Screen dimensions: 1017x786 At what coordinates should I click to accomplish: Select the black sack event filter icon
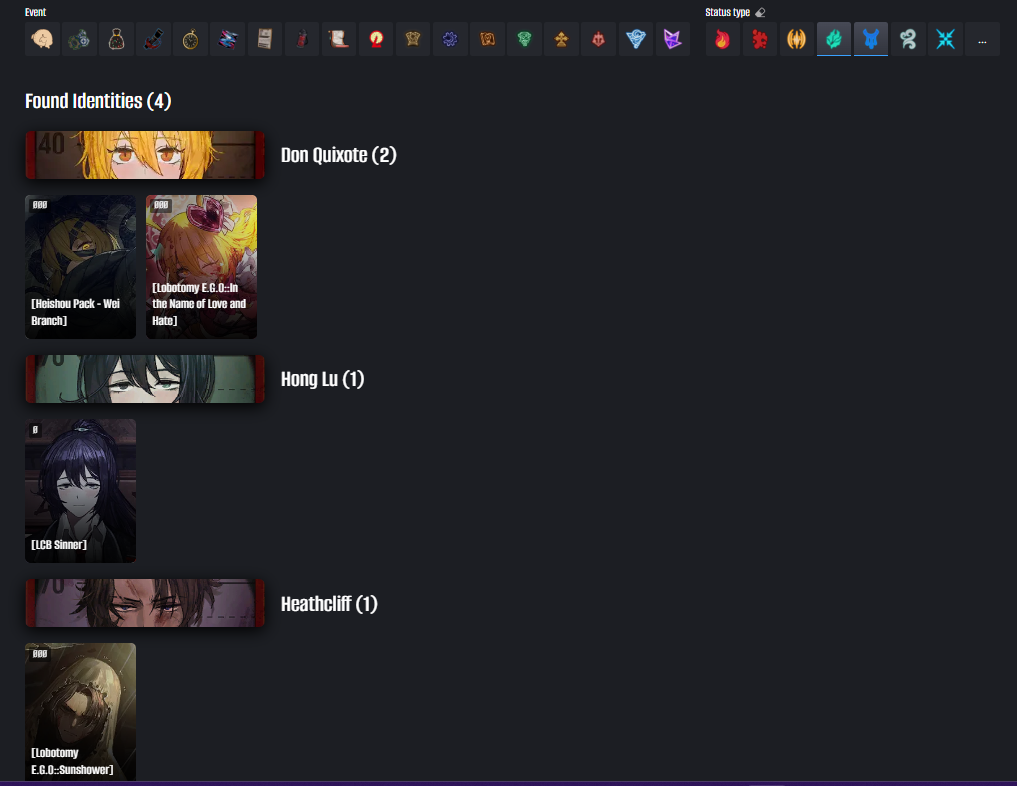pos(116,39)
